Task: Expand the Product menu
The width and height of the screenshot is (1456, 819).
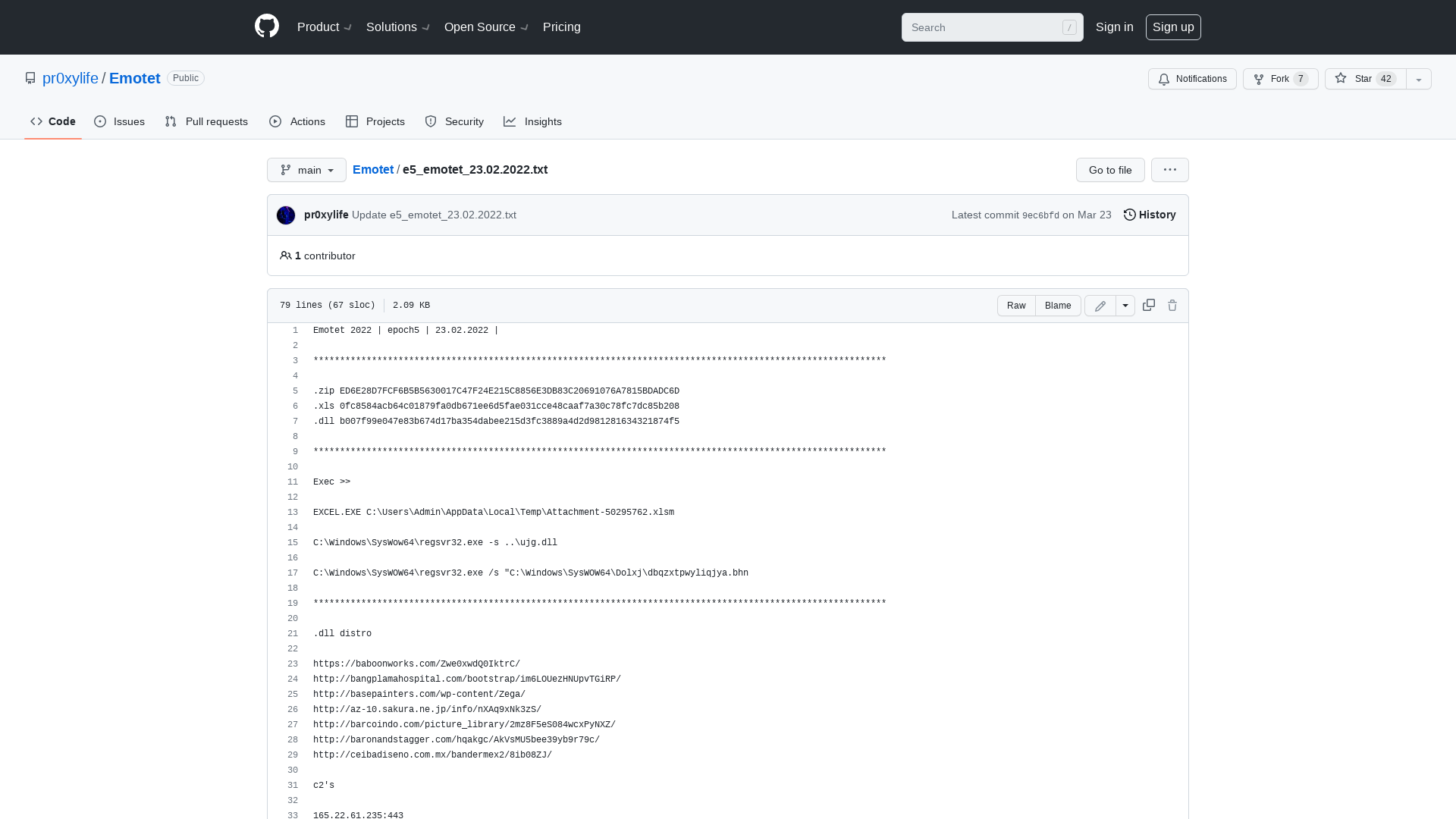Action: [325, 27]
